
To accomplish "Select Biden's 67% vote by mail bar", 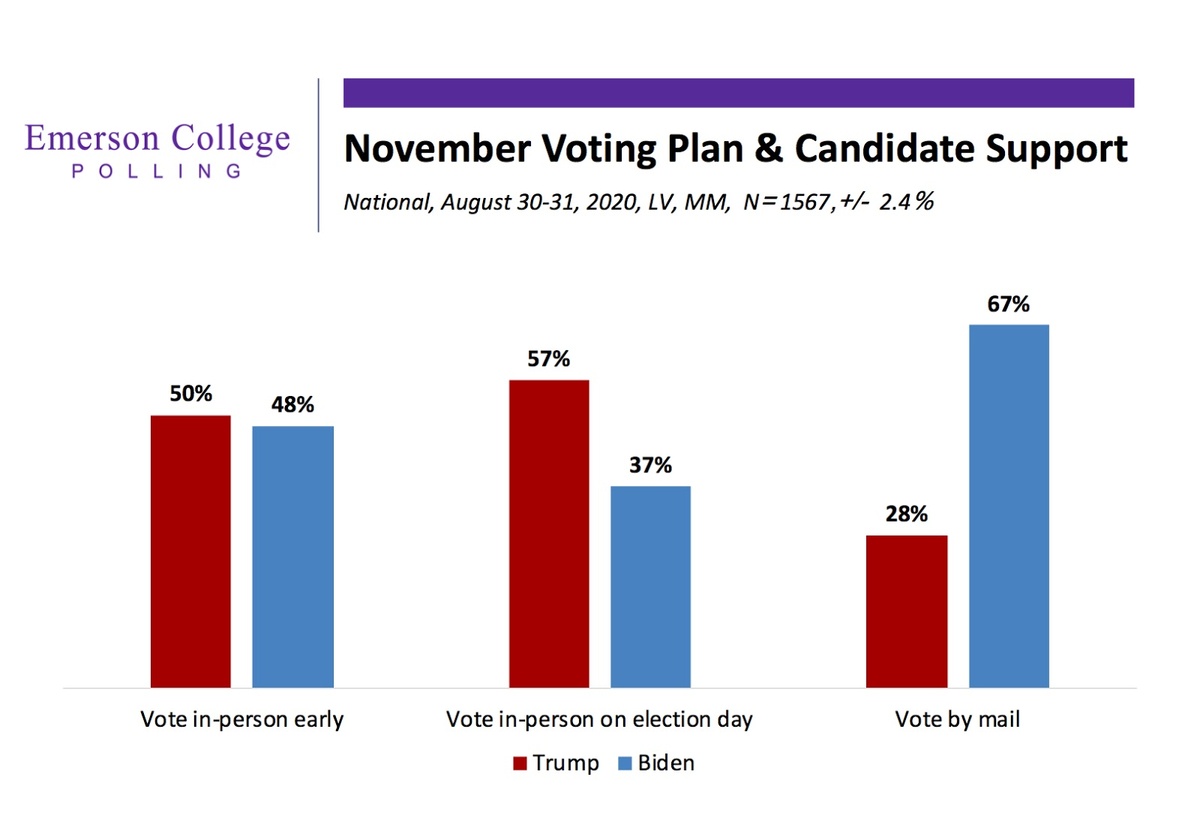I will pos(1008,506).
